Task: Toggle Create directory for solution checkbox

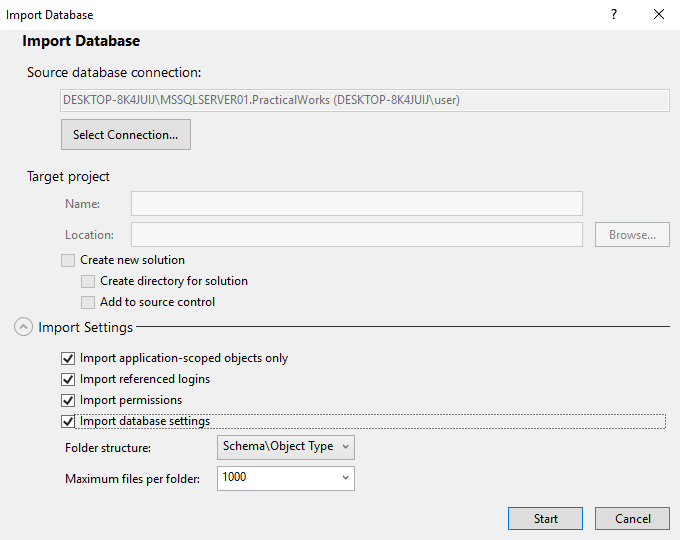Action: pos(88,281)
